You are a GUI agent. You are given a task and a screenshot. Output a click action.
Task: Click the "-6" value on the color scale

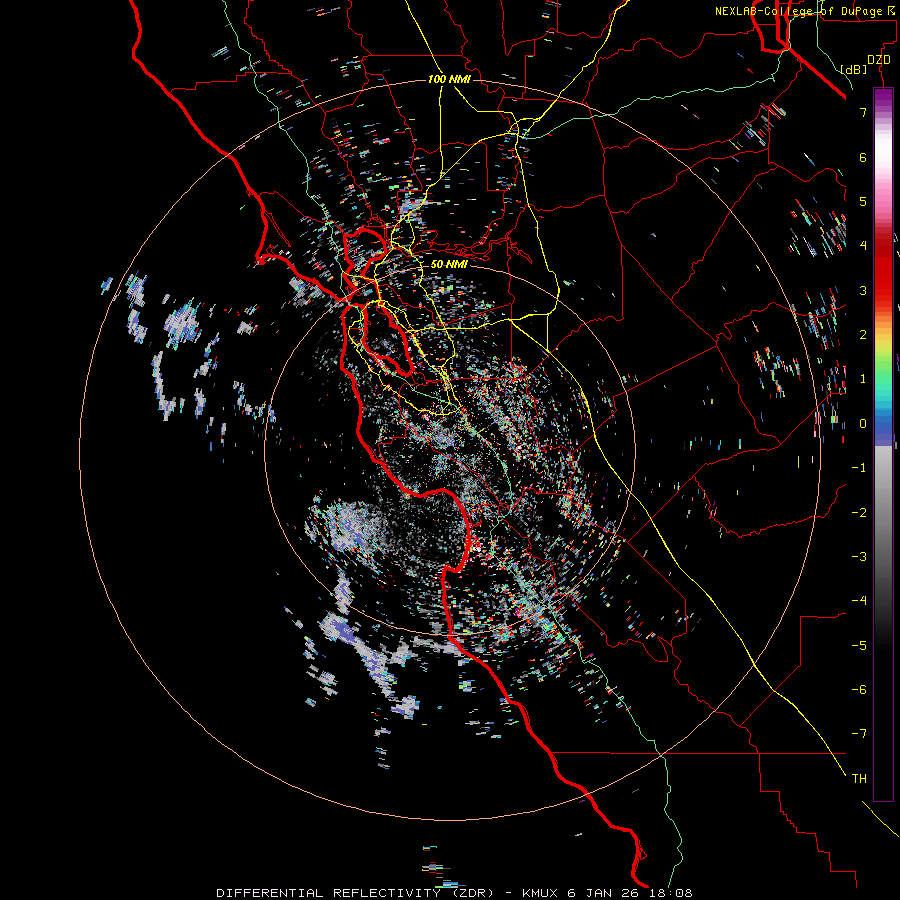(x=859, y=689)
